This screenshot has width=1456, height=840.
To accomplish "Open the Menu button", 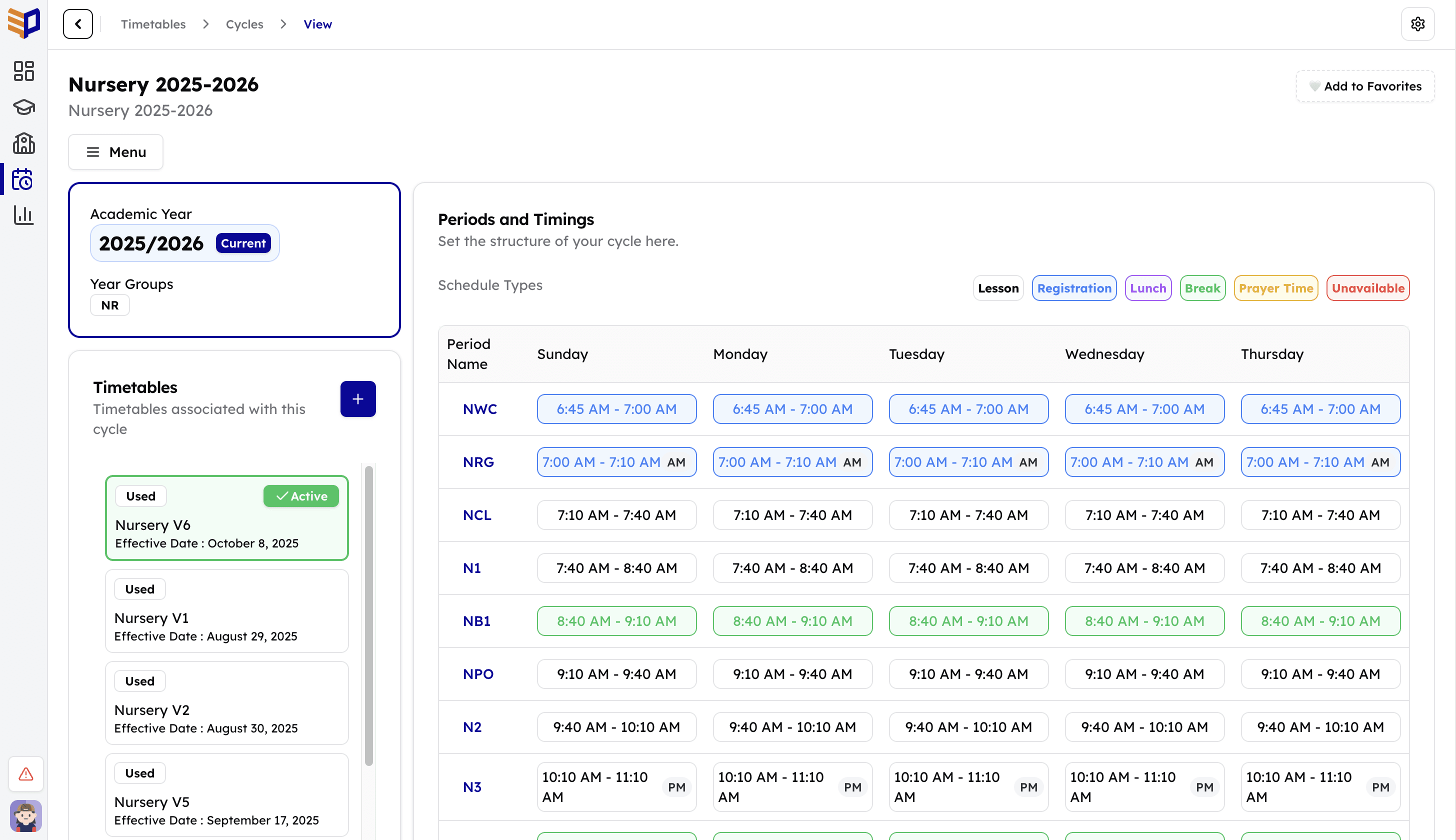I will 116,151.
